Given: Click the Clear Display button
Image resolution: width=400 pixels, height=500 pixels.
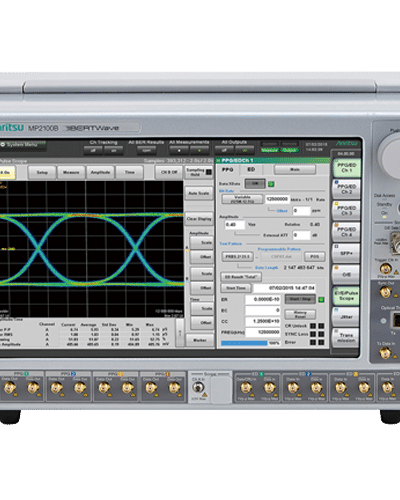Looking at the screenshot, I should 199,219.
